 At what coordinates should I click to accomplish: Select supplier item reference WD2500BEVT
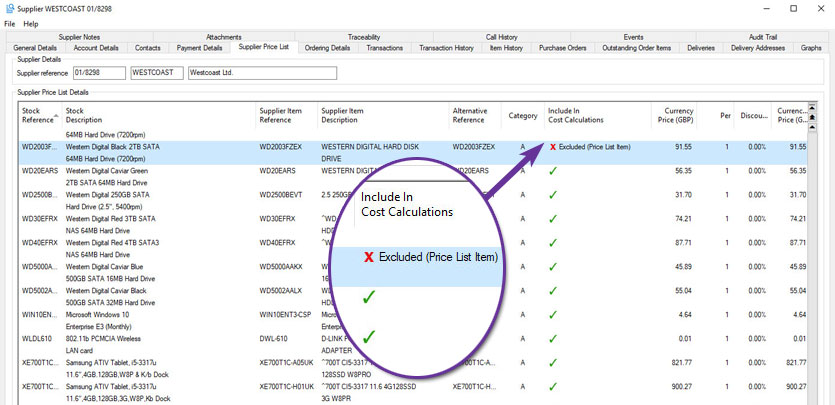click(x=281, y=195)
